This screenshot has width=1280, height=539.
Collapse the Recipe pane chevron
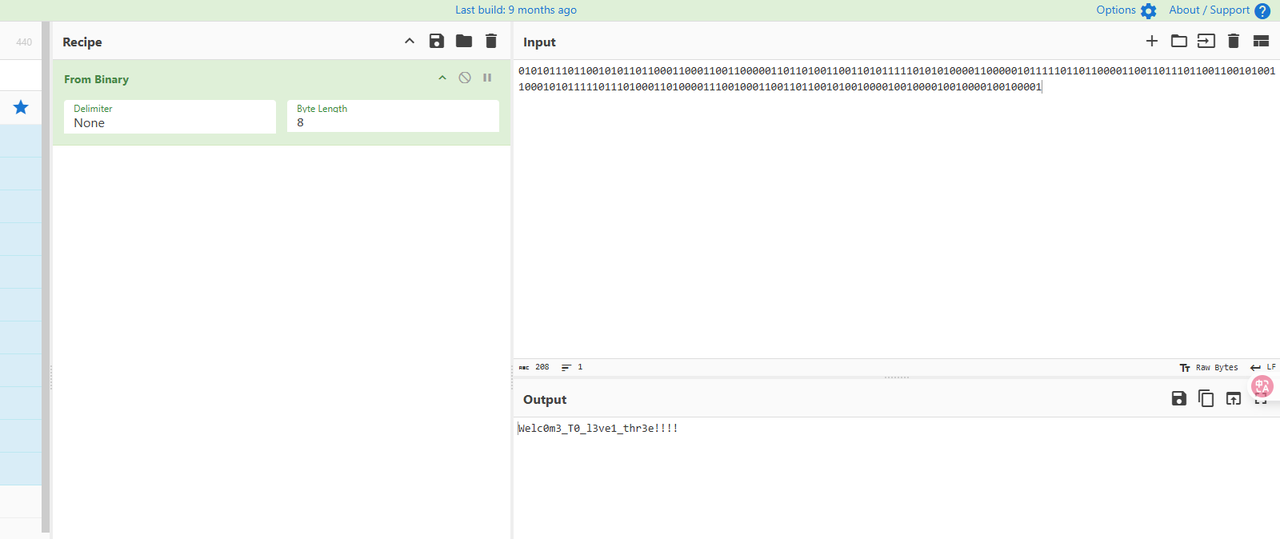(409, 41)
